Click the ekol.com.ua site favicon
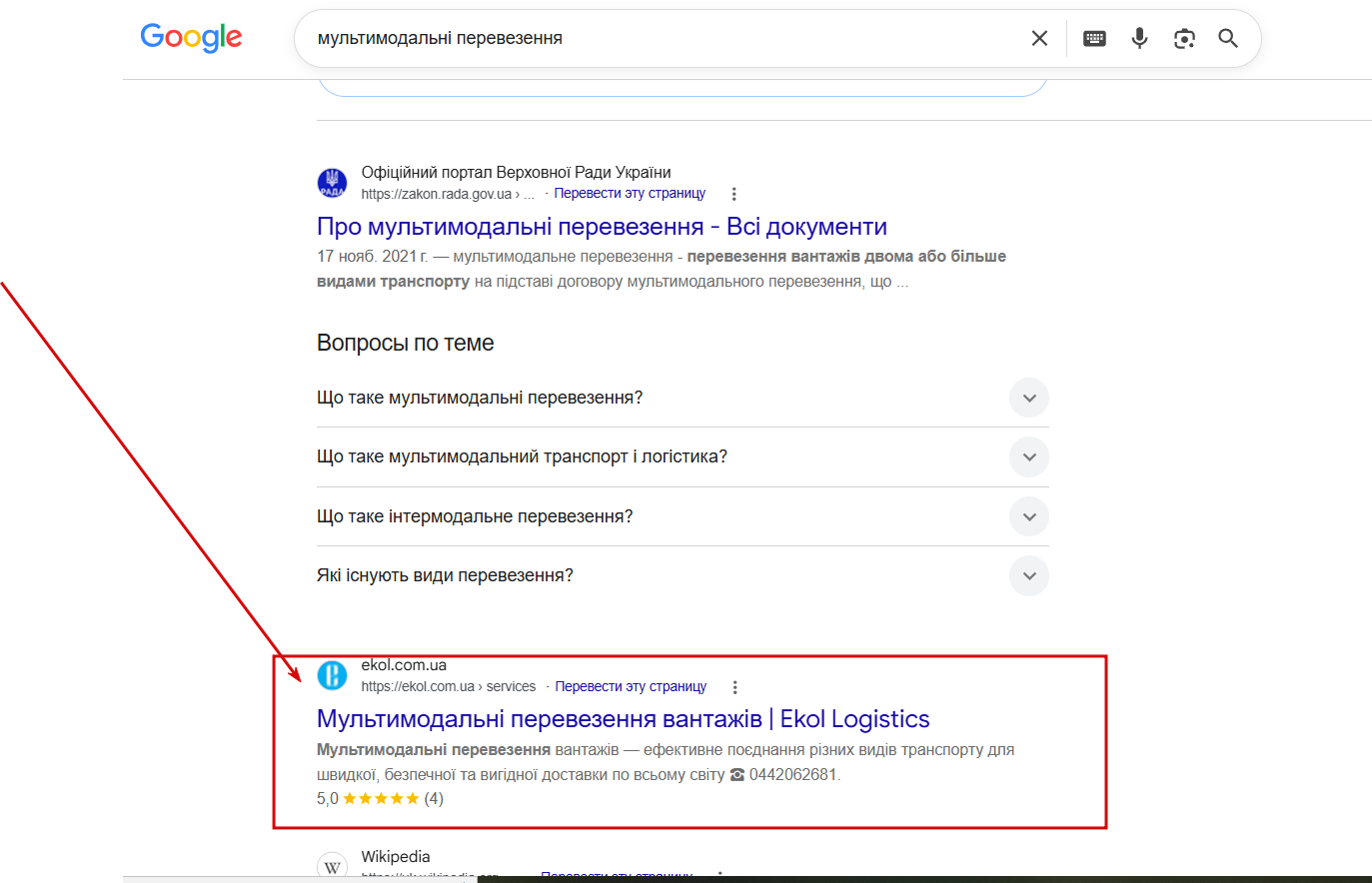1372x883 pixels. (x=332, y=675)
